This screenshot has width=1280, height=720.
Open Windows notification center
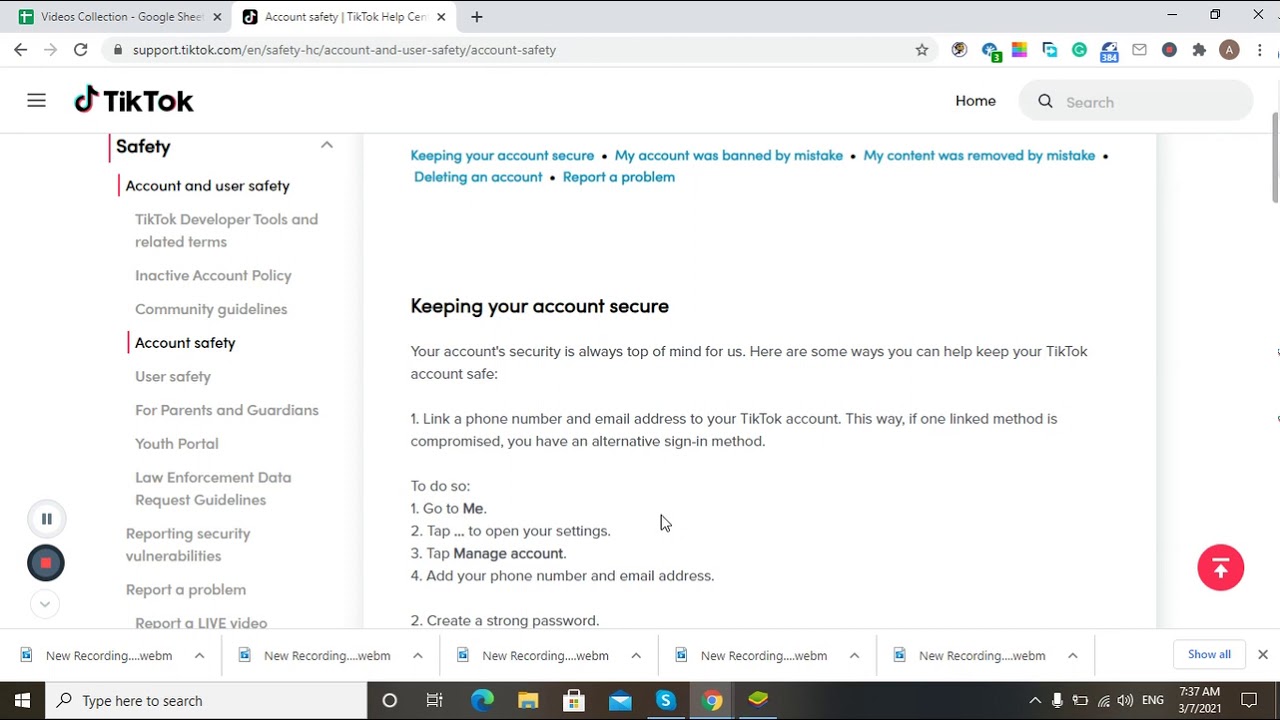tap(1249, 701)
